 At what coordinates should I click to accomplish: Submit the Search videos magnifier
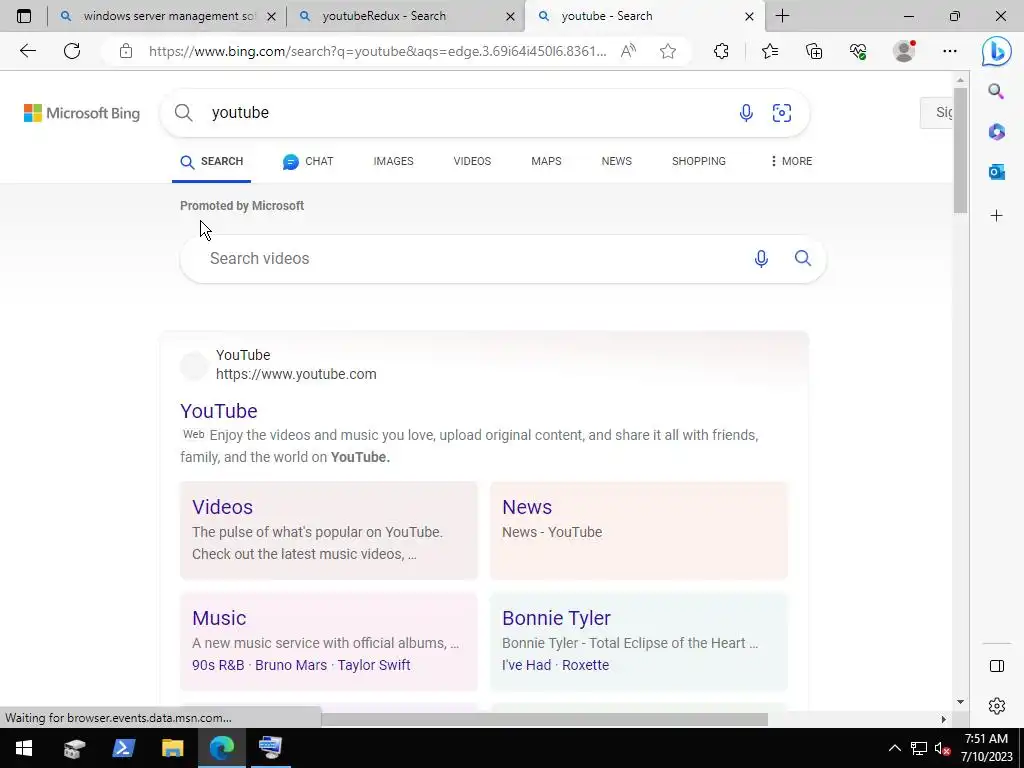click(x=803, y=258)
